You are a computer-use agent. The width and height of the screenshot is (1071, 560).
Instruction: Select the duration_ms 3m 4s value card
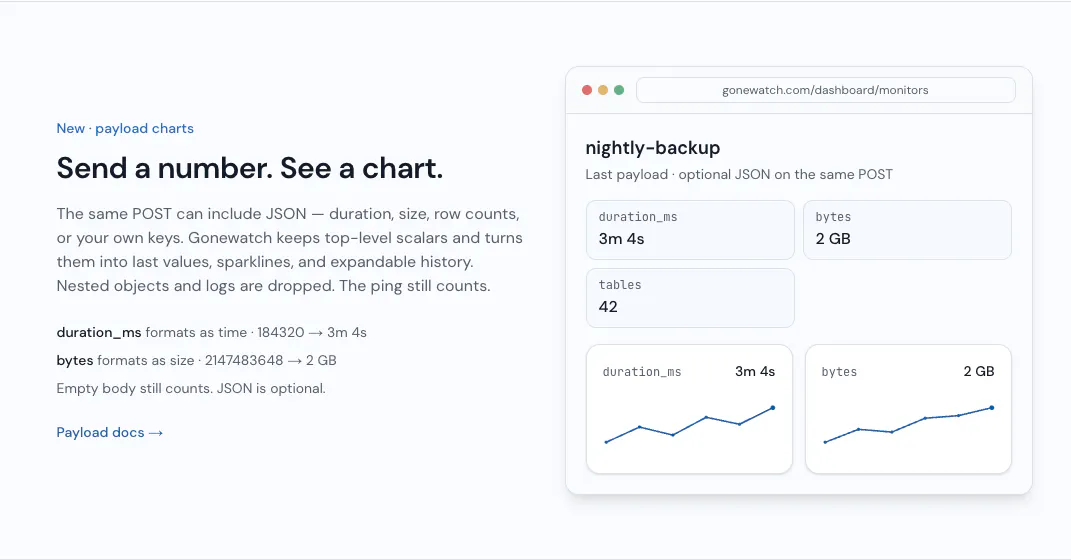[690, 229]
